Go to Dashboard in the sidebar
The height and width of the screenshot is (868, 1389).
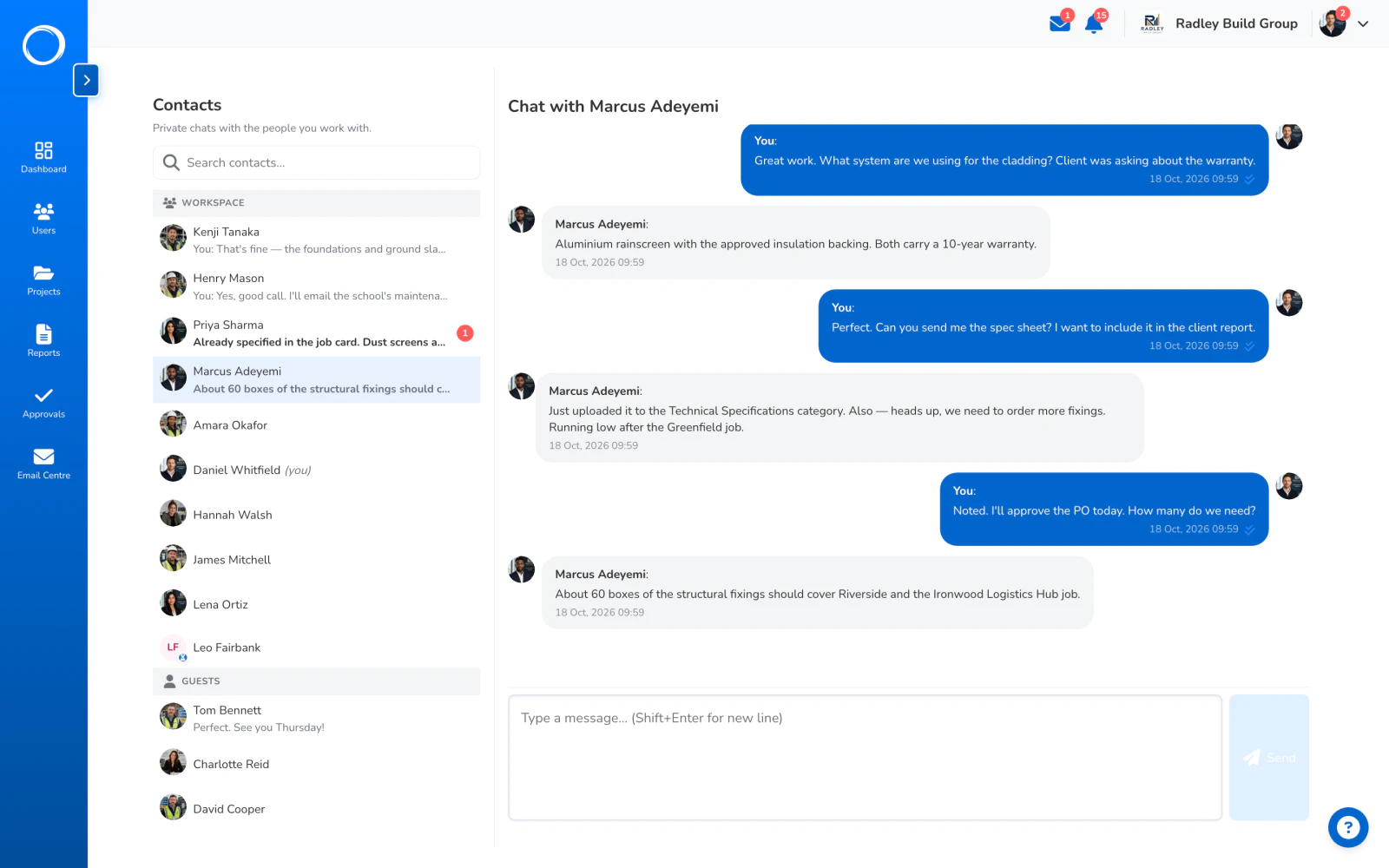point(43,157)
